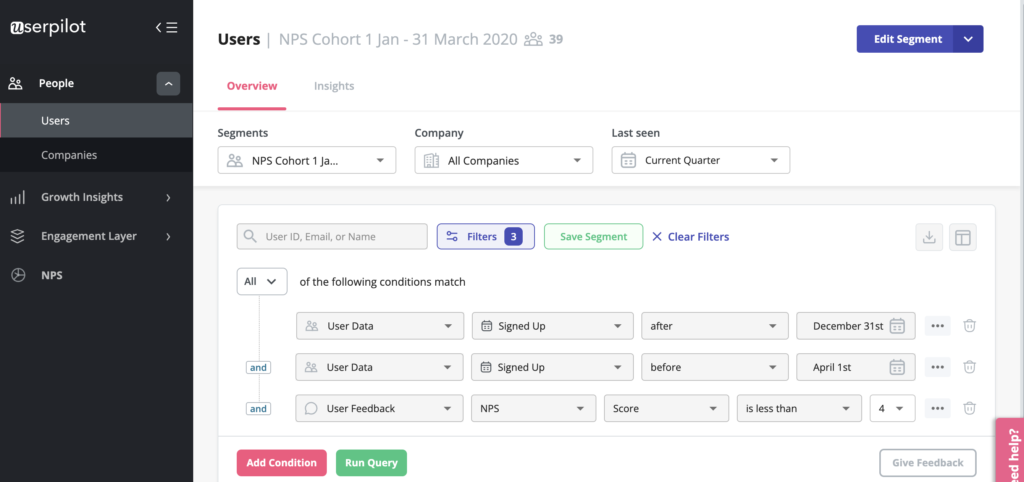Open the All conditions match dropdown

pyautogui.click(x=262, y=282)
